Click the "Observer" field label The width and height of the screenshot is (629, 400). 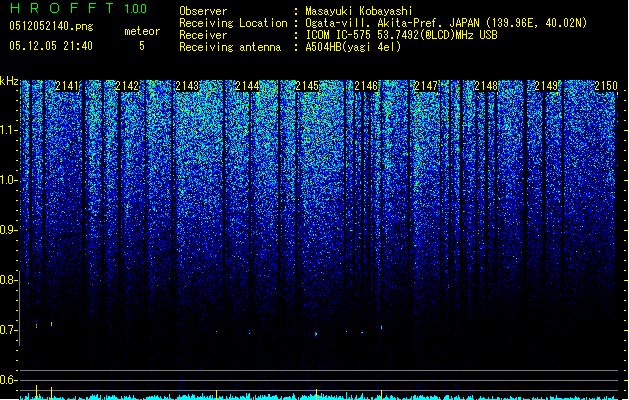[x=203, y=11]
